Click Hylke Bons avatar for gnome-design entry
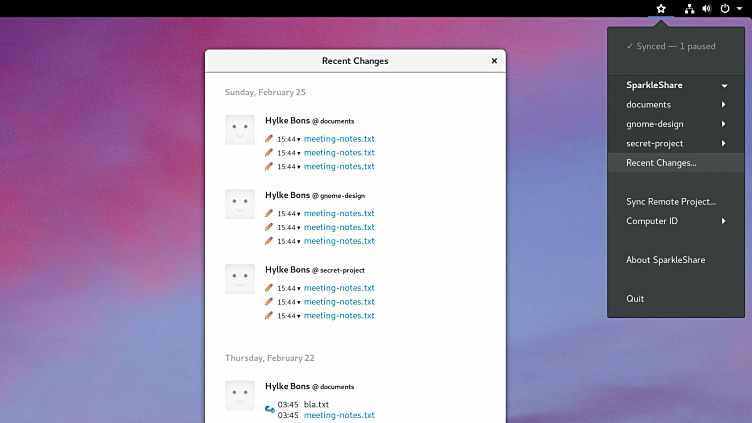The height and width of the screenshot is (423, 752). click(240, 205)
